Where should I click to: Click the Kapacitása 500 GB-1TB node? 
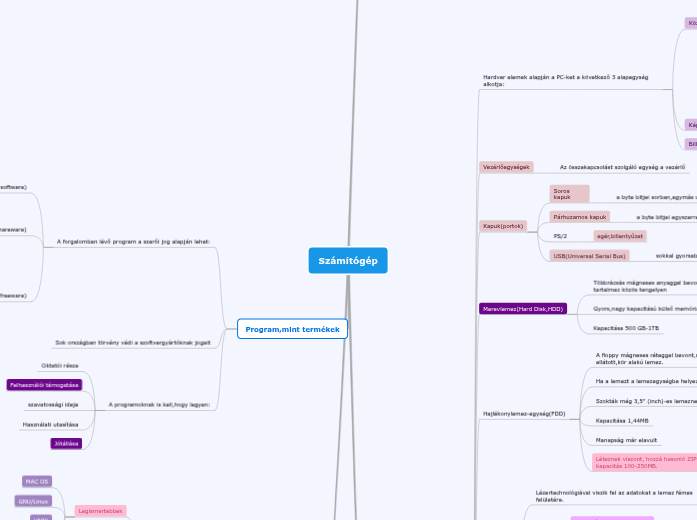point(626,328)
